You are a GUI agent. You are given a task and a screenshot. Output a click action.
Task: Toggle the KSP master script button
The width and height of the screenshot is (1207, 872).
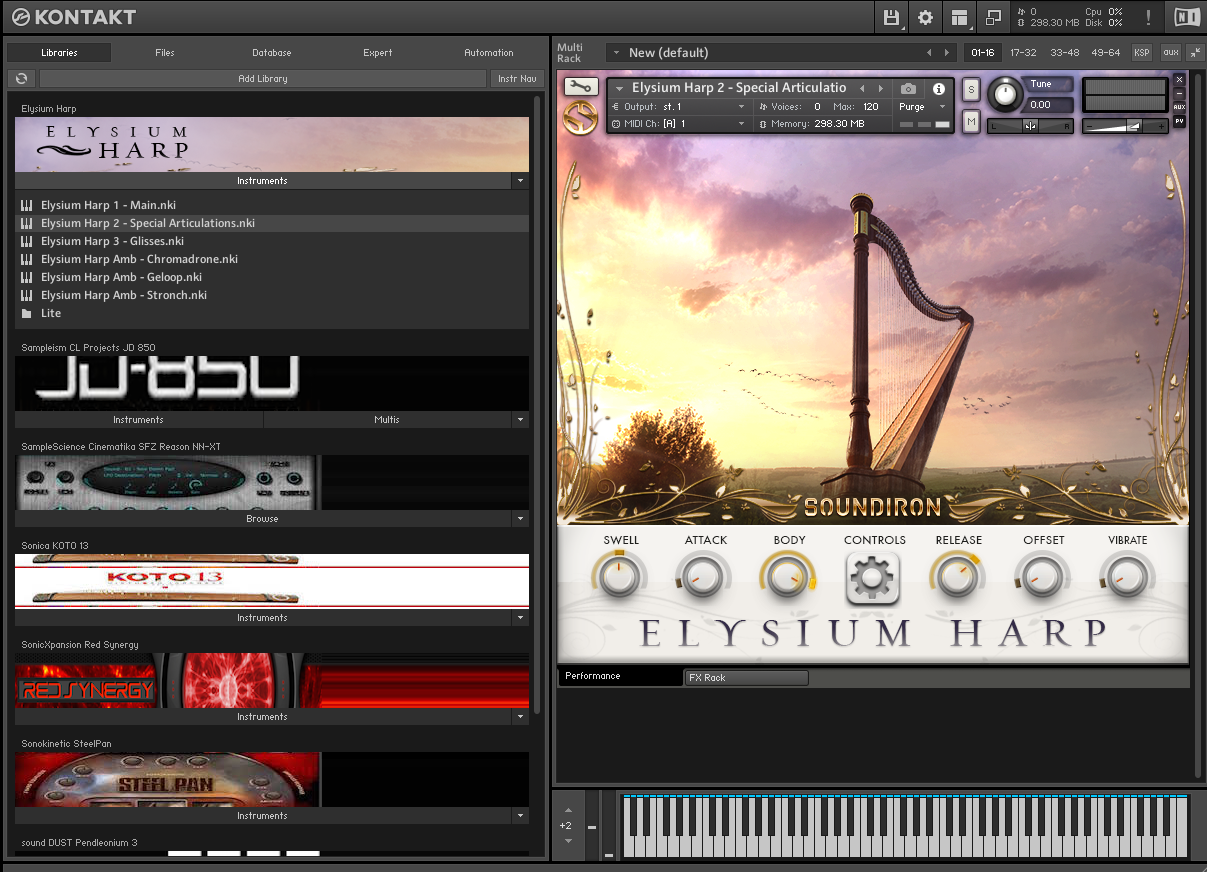click(x=1141, y=52)
